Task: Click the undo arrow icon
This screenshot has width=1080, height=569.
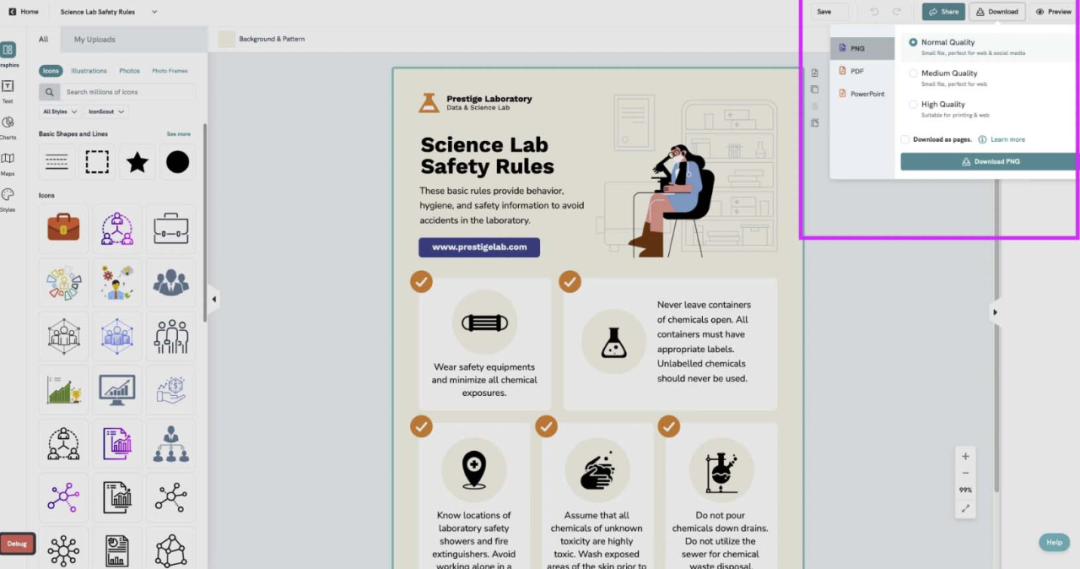Action: tap(874, 12)
